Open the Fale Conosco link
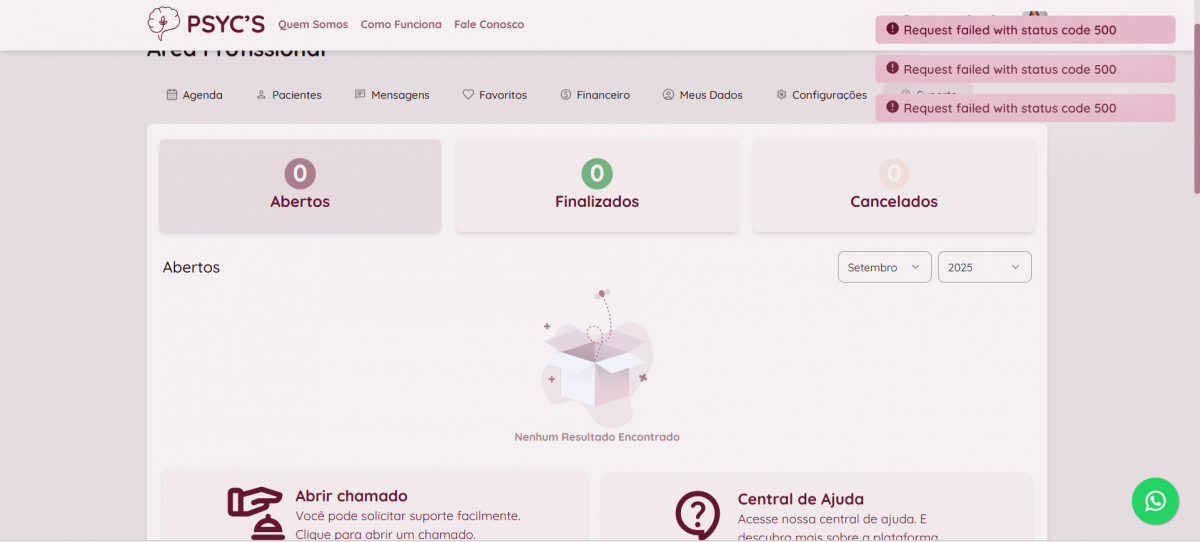The height and width of the screenshot is (542, 1200). (489, 24)
